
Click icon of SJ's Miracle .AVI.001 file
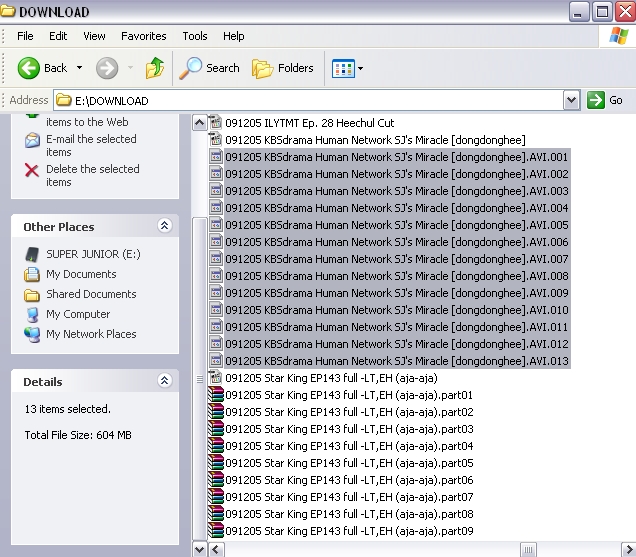215,157
